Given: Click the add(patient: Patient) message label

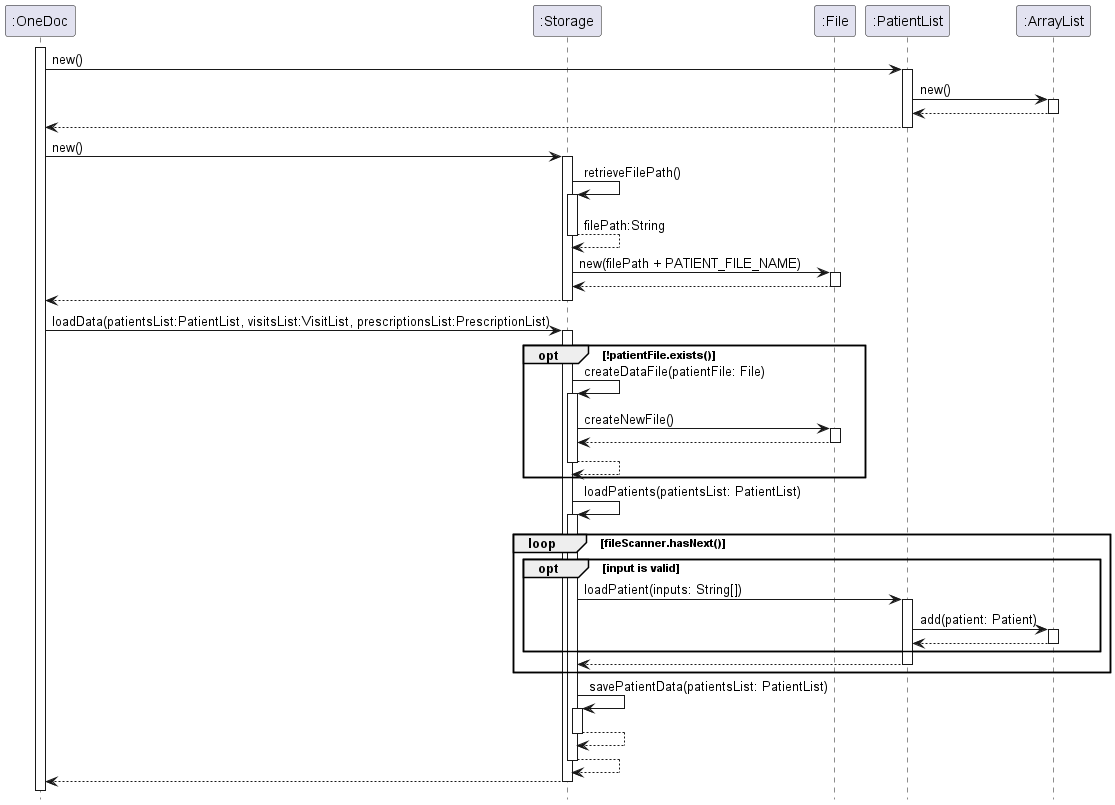Looking at the screenshot, I should pos(978,619).
